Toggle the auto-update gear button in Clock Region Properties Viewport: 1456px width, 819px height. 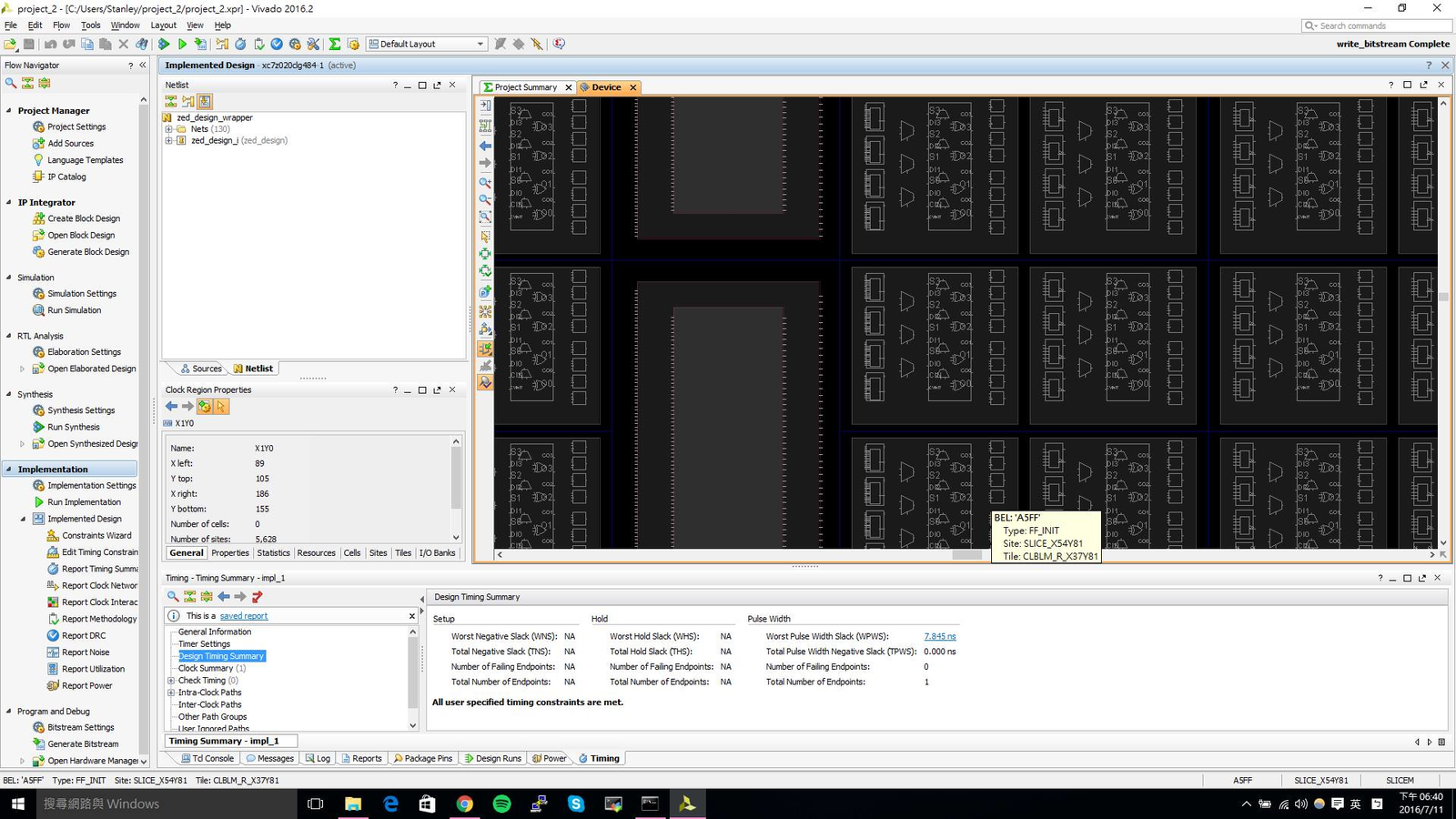pyautogui.click(x=205, y=407)
